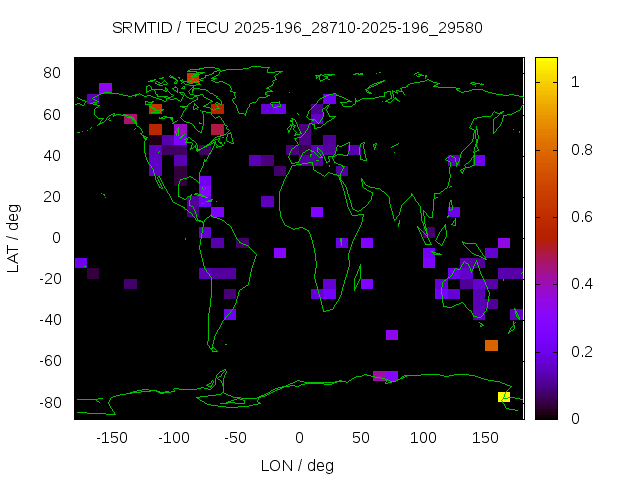The width and height of the screenshot is (640, 480).
Task: Click the yellow top of the colorbar
Action: click(545, 68)
